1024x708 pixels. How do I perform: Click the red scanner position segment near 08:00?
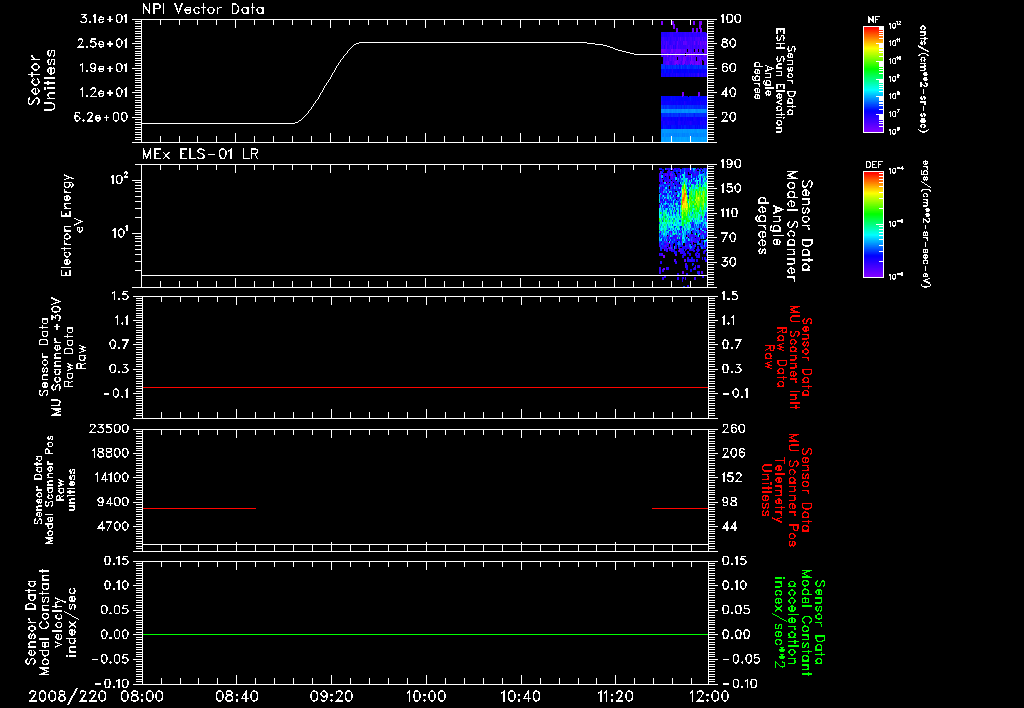click(x=199, y=508)
